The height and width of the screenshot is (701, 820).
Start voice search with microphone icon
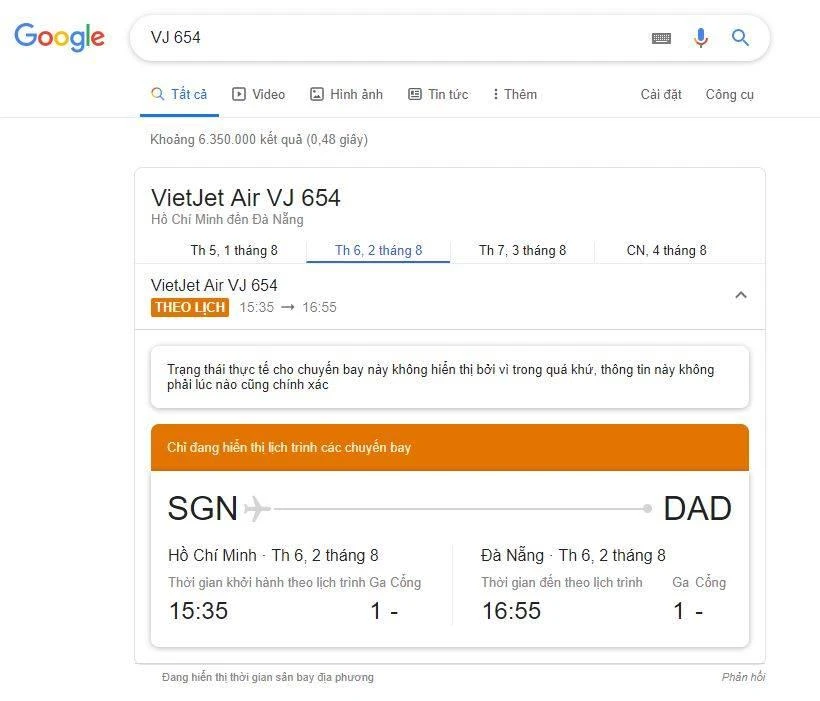click(x=700, y=38)
